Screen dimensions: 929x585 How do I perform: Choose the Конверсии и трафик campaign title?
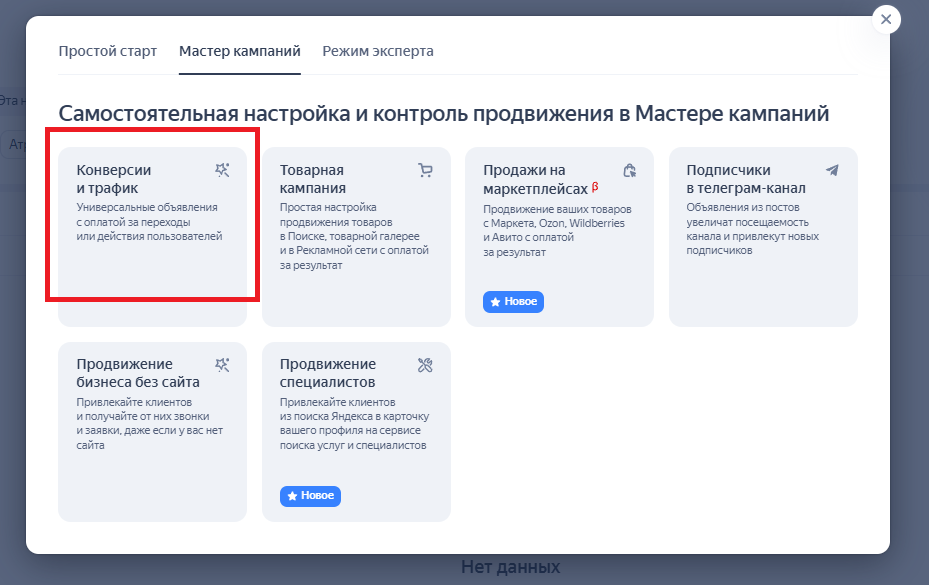(x=114, y=179)
